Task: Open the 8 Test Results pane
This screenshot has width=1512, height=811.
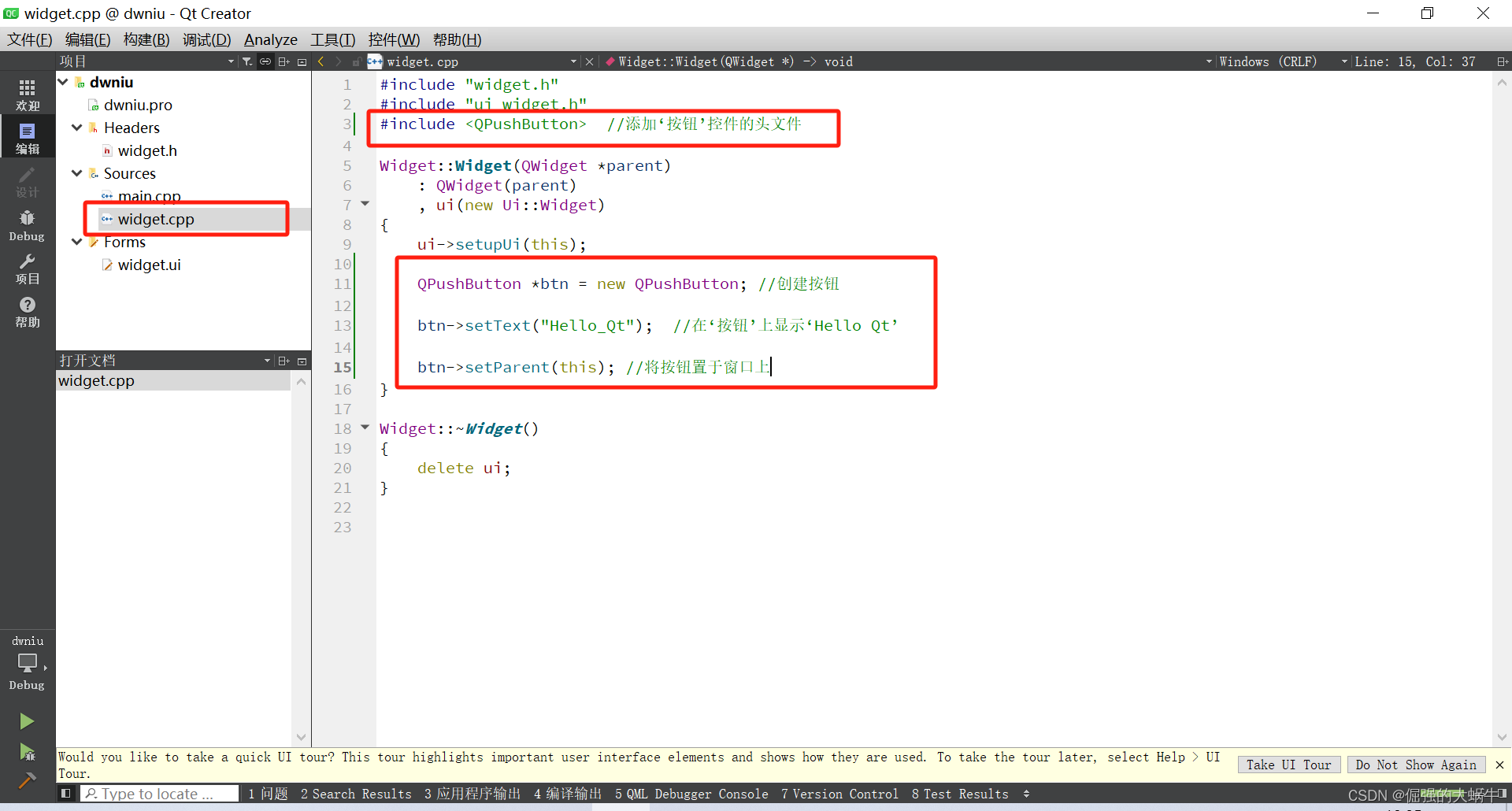Action: (x=960, y=794)
